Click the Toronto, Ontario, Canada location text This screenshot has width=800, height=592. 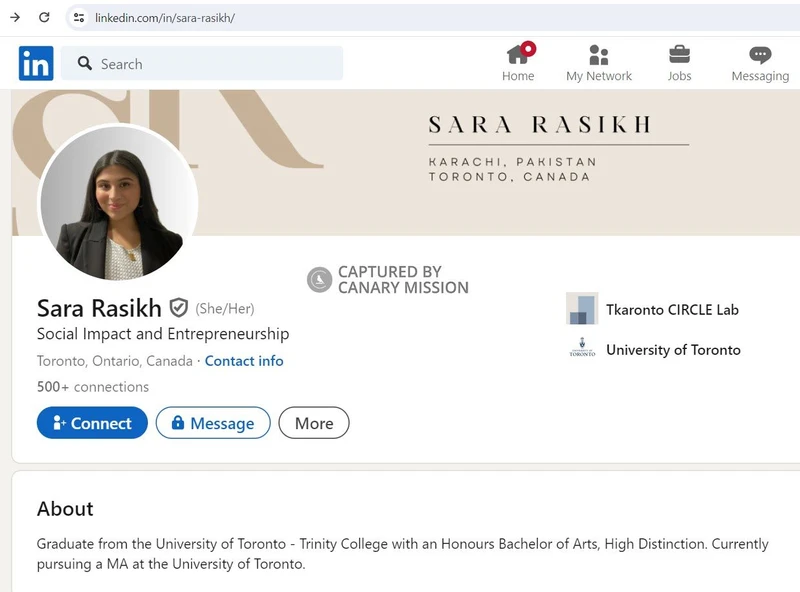pyautogui.click(x=115, y=361)
